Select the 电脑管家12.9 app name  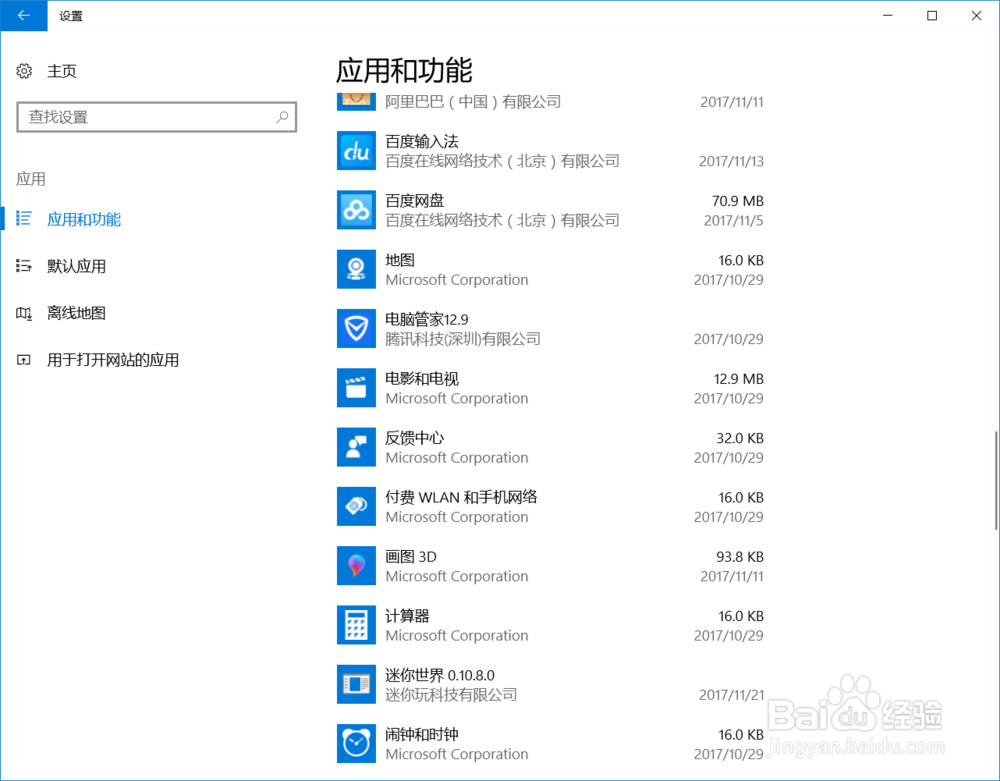tap(427, 319)
